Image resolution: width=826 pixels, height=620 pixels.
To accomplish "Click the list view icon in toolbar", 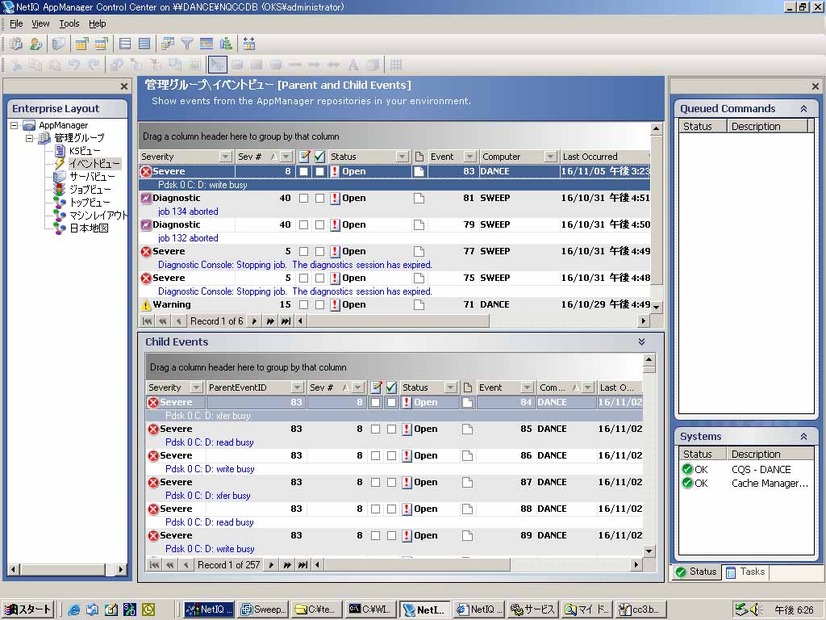I will click(125, 44).
